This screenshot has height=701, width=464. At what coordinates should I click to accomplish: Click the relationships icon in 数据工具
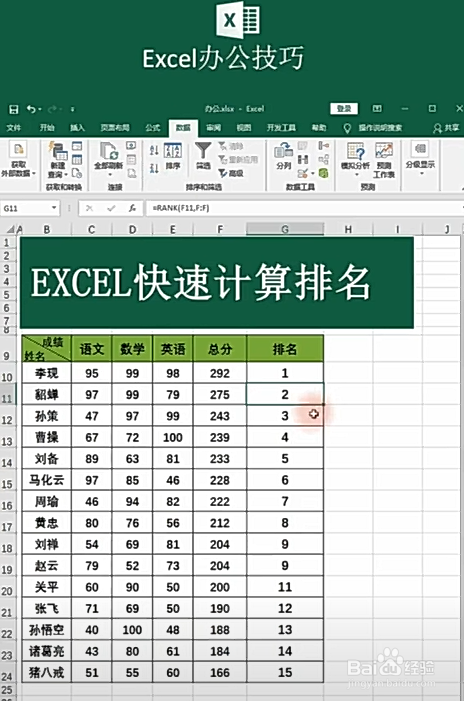tap(324, 160)
